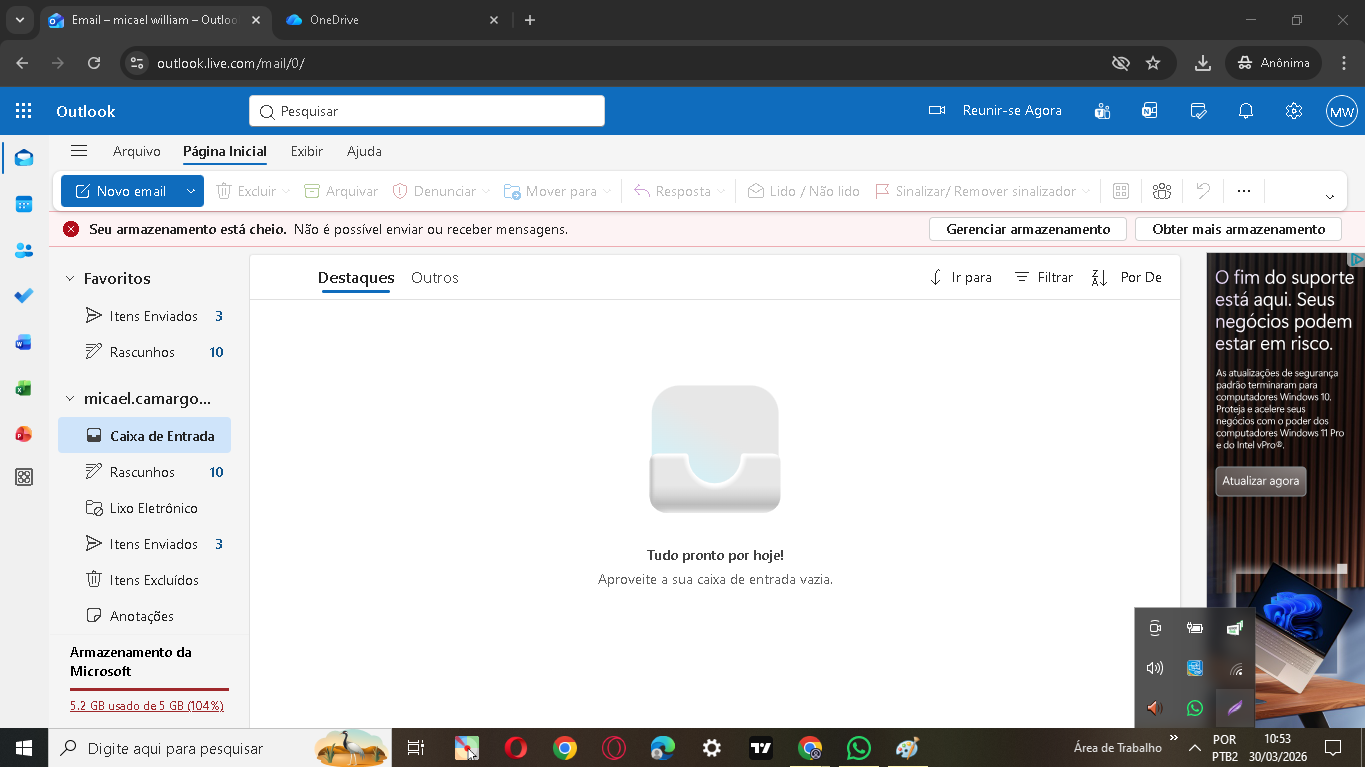Open the More apps icon in left rail
Viewport: 1365px width, 767px height.
coord(24,478)
